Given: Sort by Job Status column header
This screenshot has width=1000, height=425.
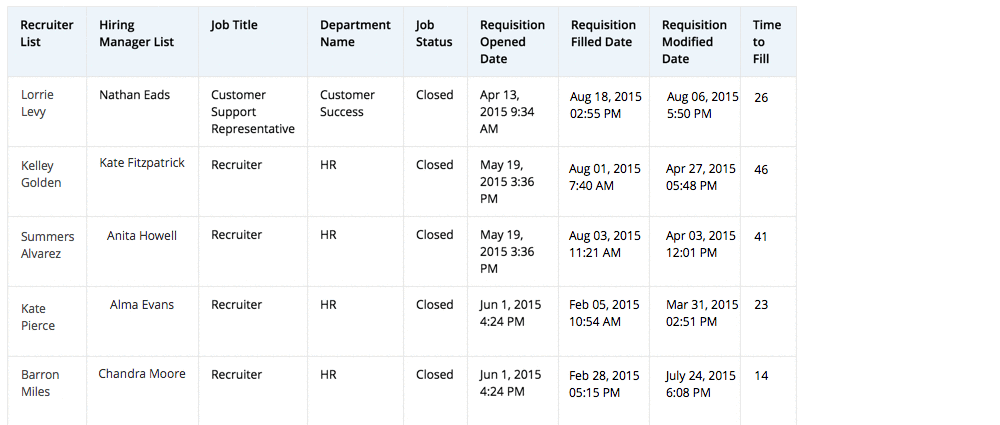Looking at the screenshot, I should click(x=434, y=34).
